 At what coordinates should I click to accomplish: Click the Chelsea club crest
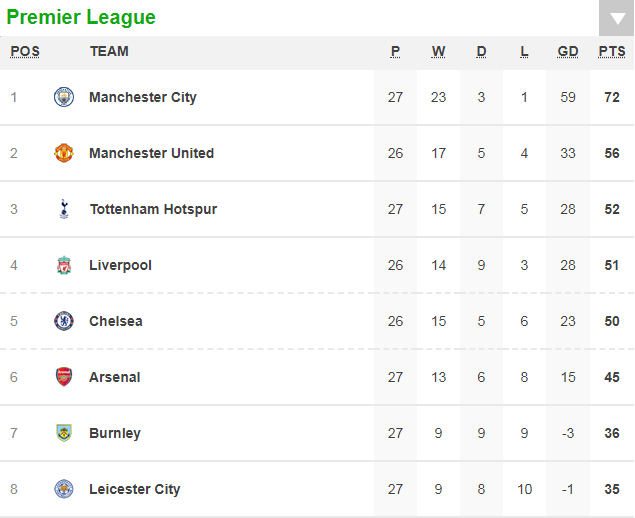pyautogui.click(x=64, y=321)
